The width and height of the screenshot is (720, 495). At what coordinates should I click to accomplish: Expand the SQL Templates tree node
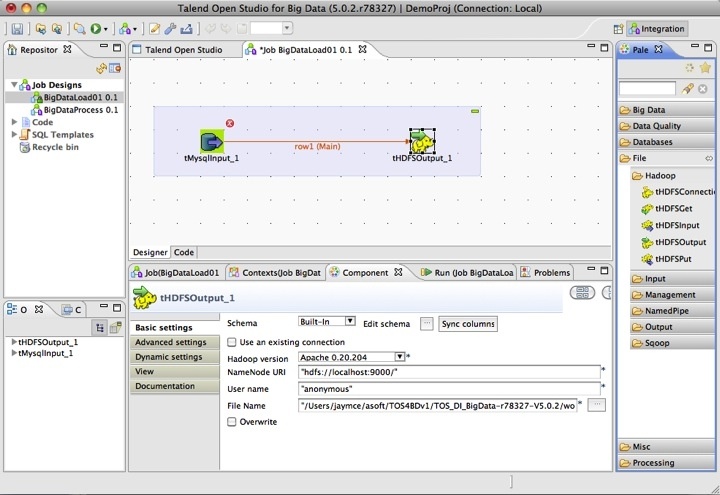[14, 135]
